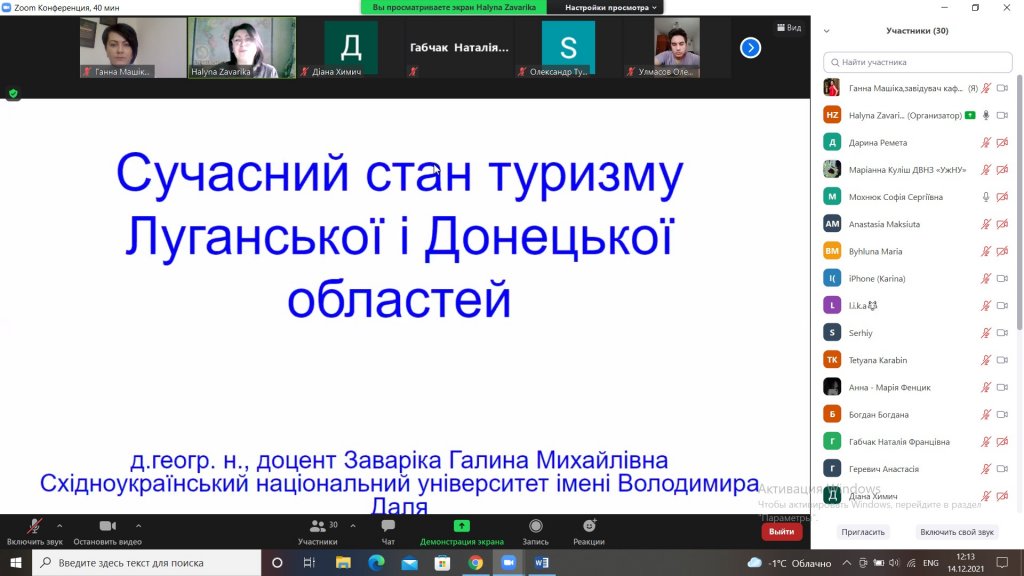Select Діана Химич video tile
Screen dimensions: 1024x576
pyautogui.click(x=351, y=48)
